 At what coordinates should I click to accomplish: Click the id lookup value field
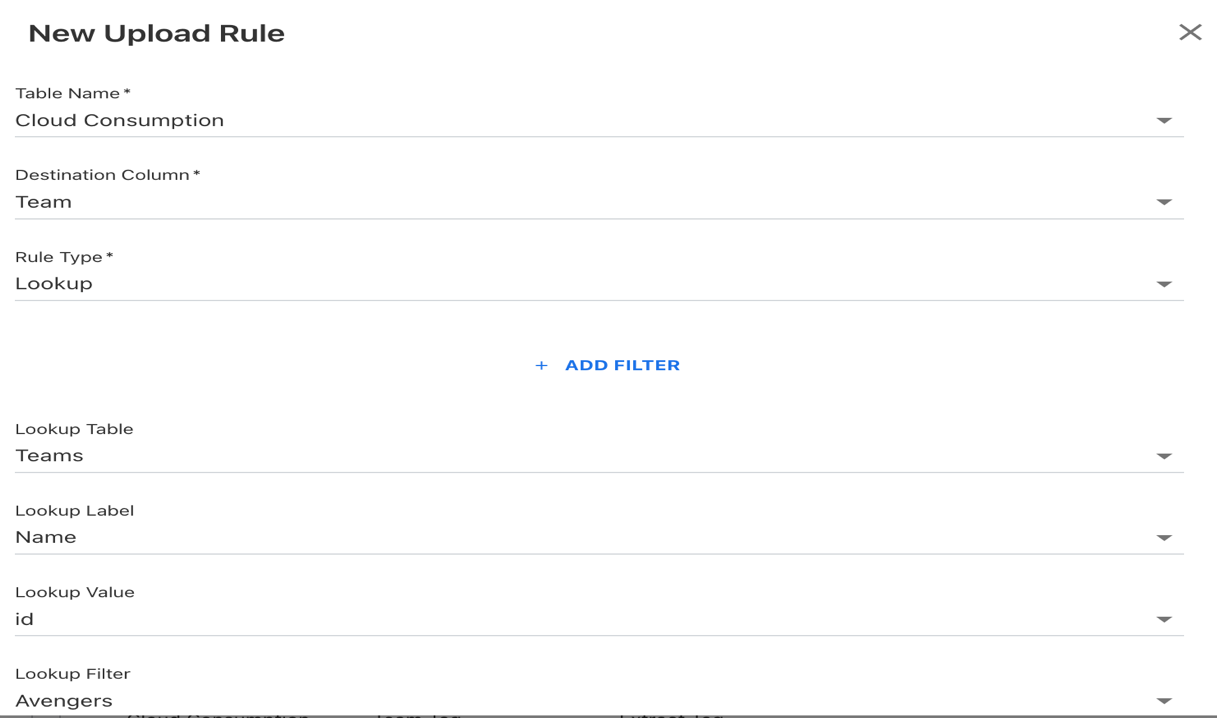coord(25,620)
